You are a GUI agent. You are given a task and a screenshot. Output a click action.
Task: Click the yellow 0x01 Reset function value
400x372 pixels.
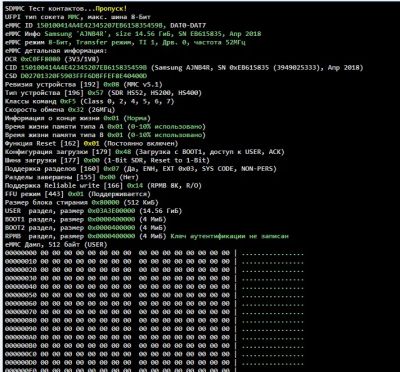point(91,143)
